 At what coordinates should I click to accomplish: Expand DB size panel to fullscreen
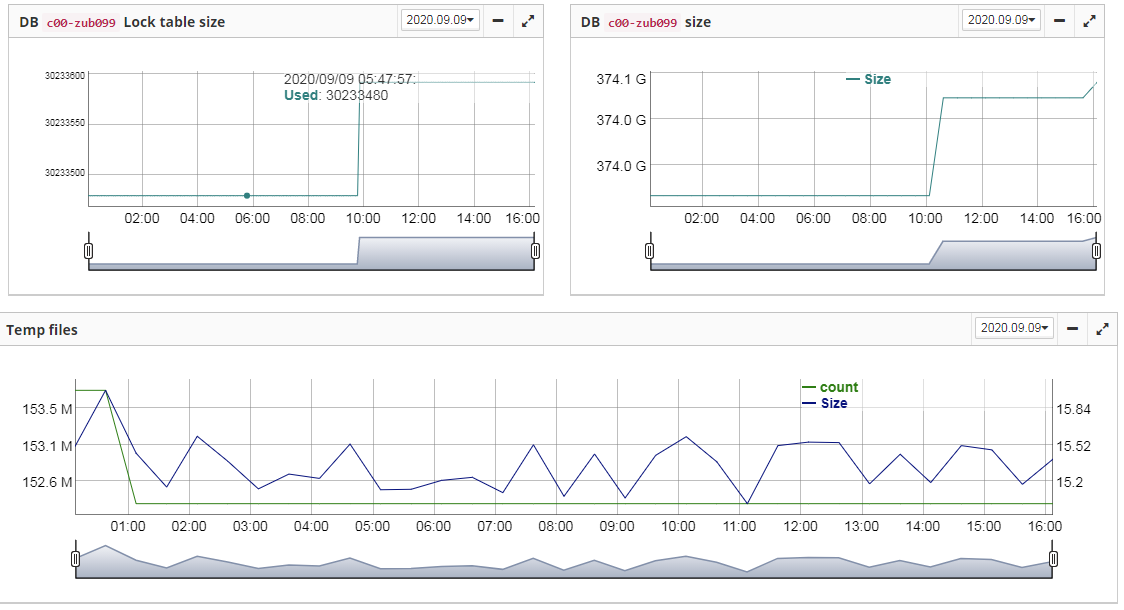[1089, 20]
